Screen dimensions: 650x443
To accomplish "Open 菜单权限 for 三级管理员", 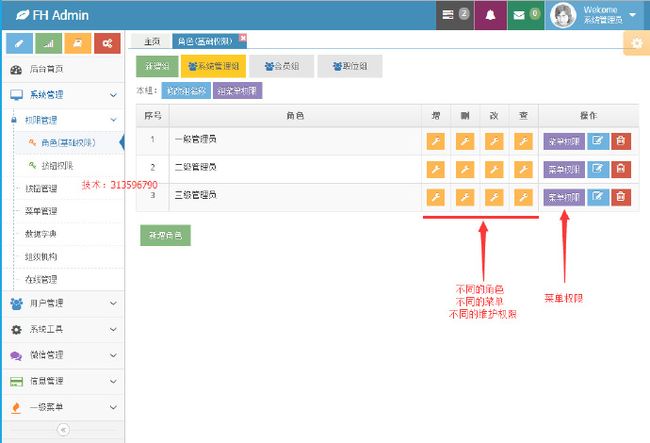I will (564, 197).
